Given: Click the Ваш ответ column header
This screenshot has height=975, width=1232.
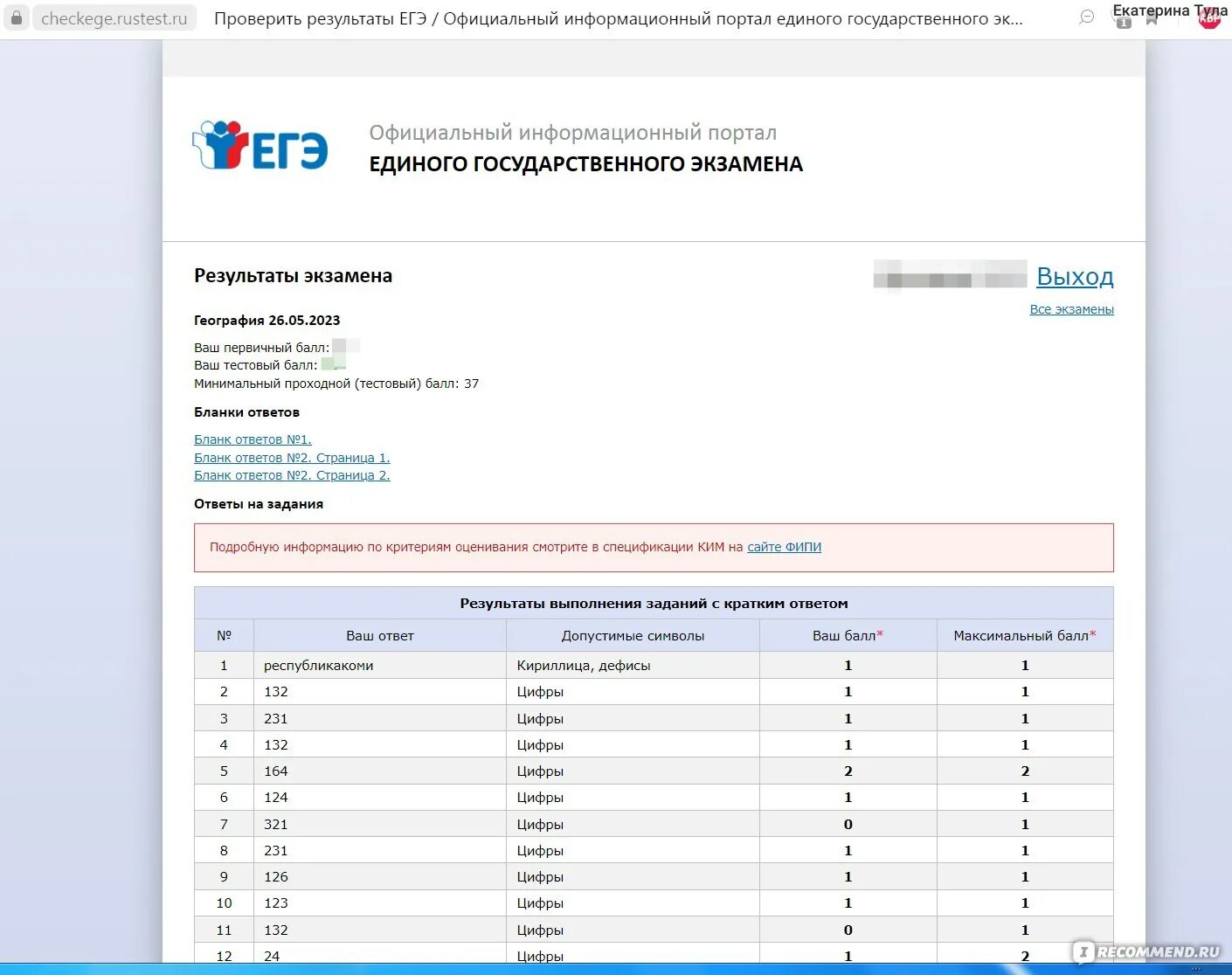Looking at the screenshot, I should coord(380,636).
